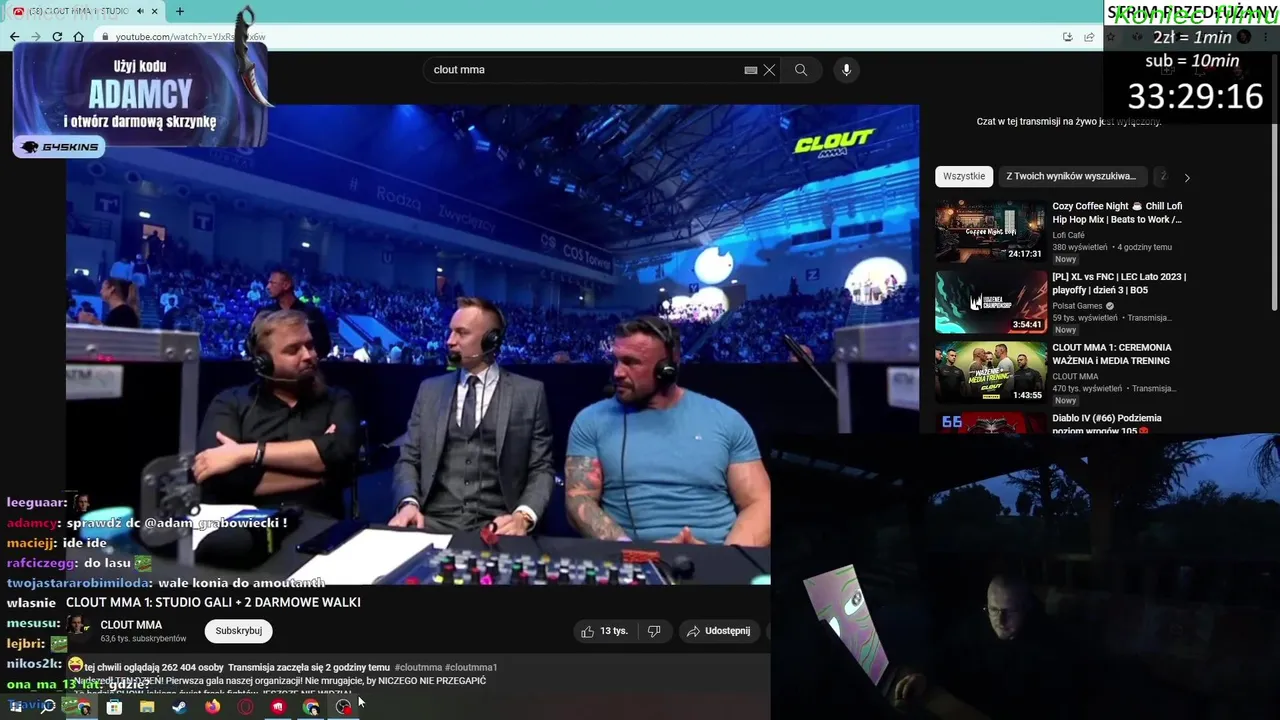Open the red fist app in taskbar
The height and width of the screenshot is (720, 1280).
tap(278, 707)
